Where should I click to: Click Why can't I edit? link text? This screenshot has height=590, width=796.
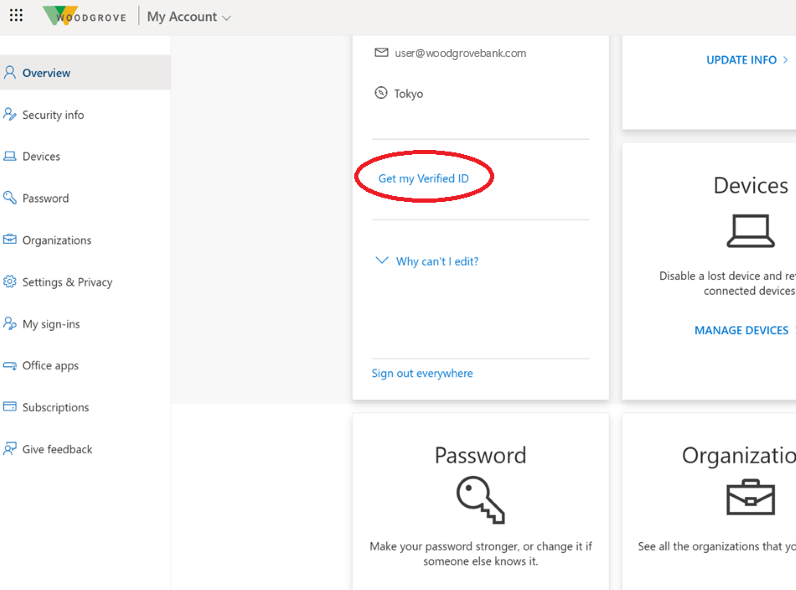click(x=437, y=261)
